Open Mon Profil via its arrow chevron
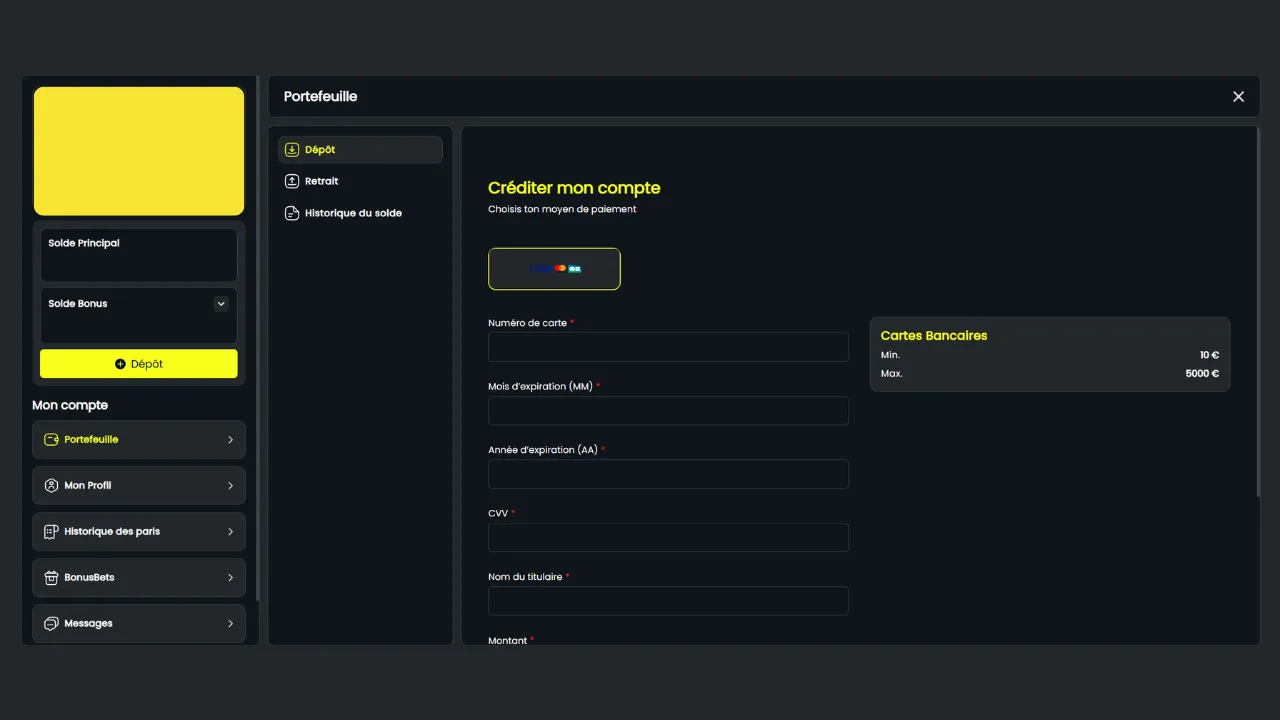This screenshot has width=1280, height=720. [230, 486]
